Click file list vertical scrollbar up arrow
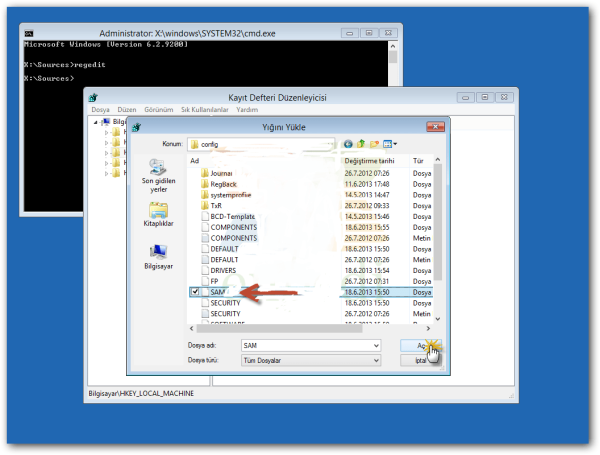The width and height of the screenshot is (600, 455). pyautogui.click(x=438, y=159)
